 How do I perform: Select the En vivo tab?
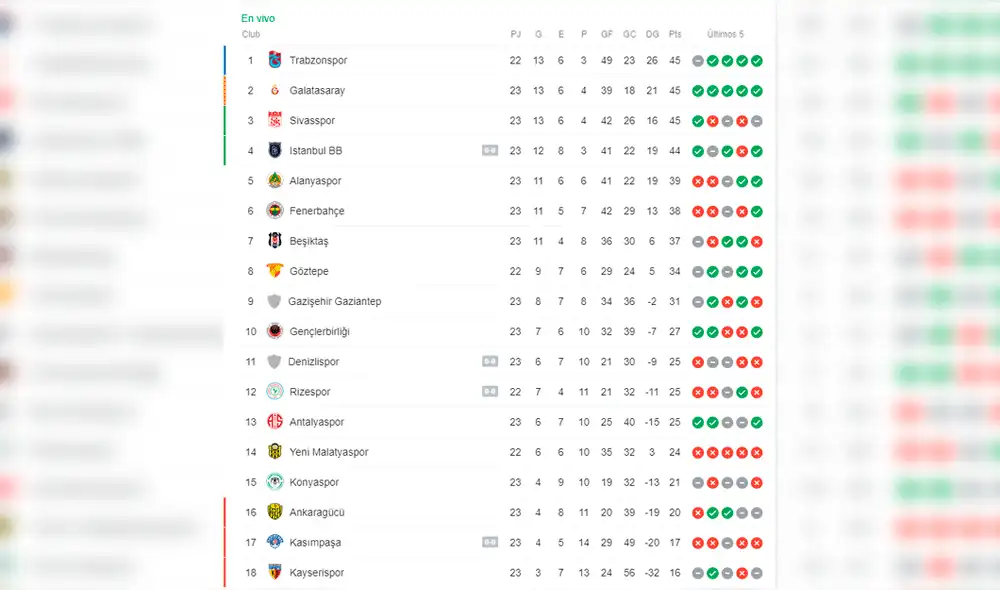pyautogui.click(x=258, y=18)
